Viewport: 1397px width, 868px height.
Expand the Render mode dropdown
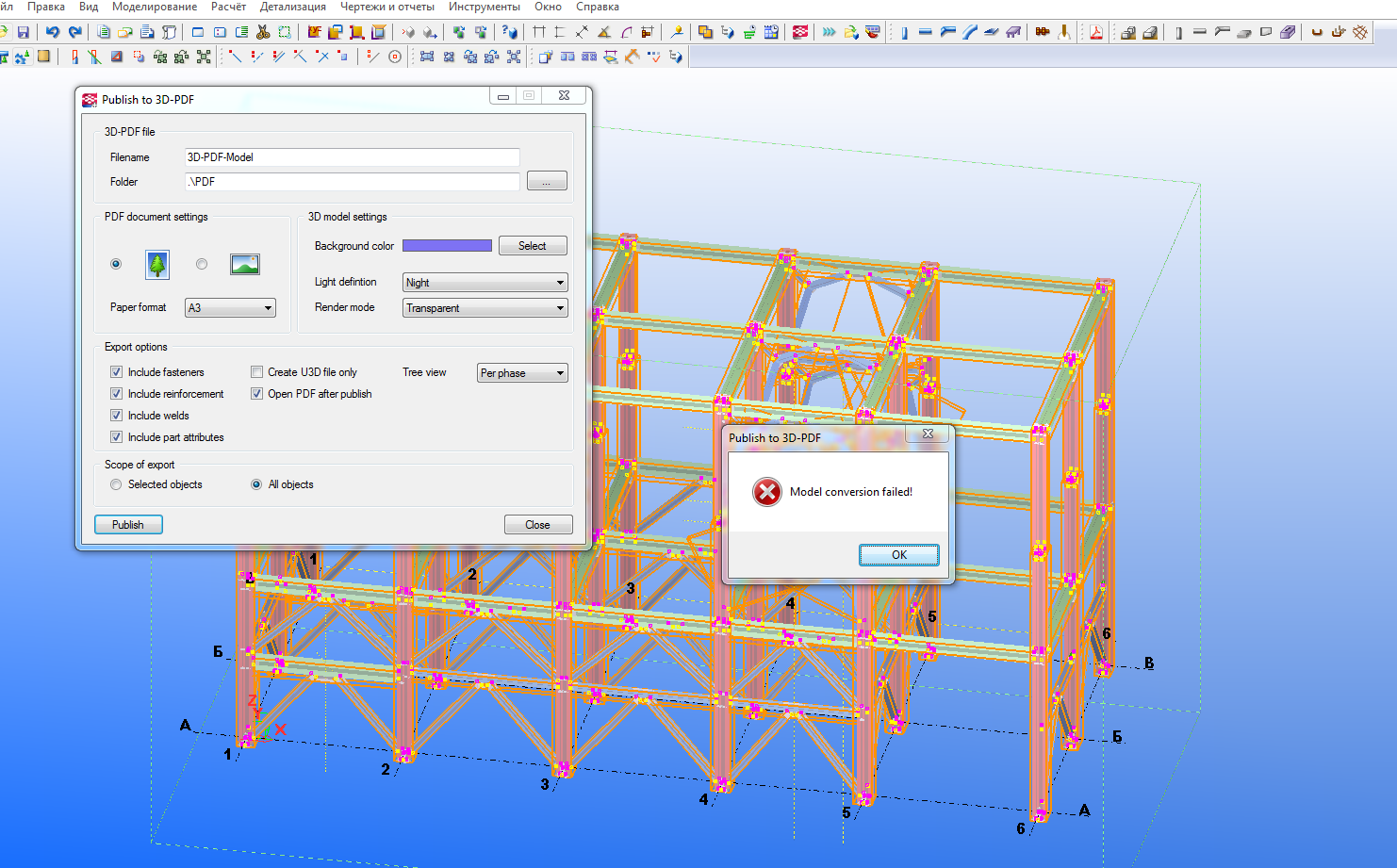[x=485, y=308]
